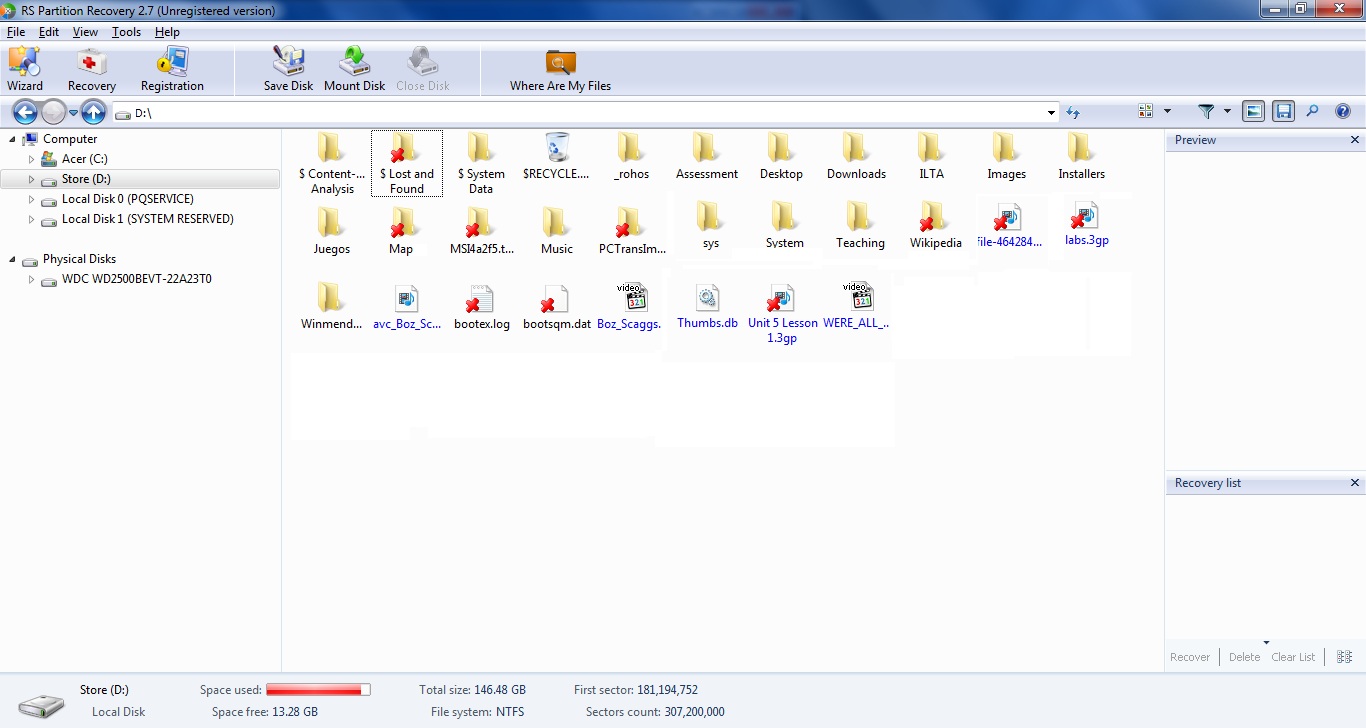The height and width of the screenshot is (728, 1366).
Task: Select the deleted Wikipedia folder
Action: tap(935, 225)
